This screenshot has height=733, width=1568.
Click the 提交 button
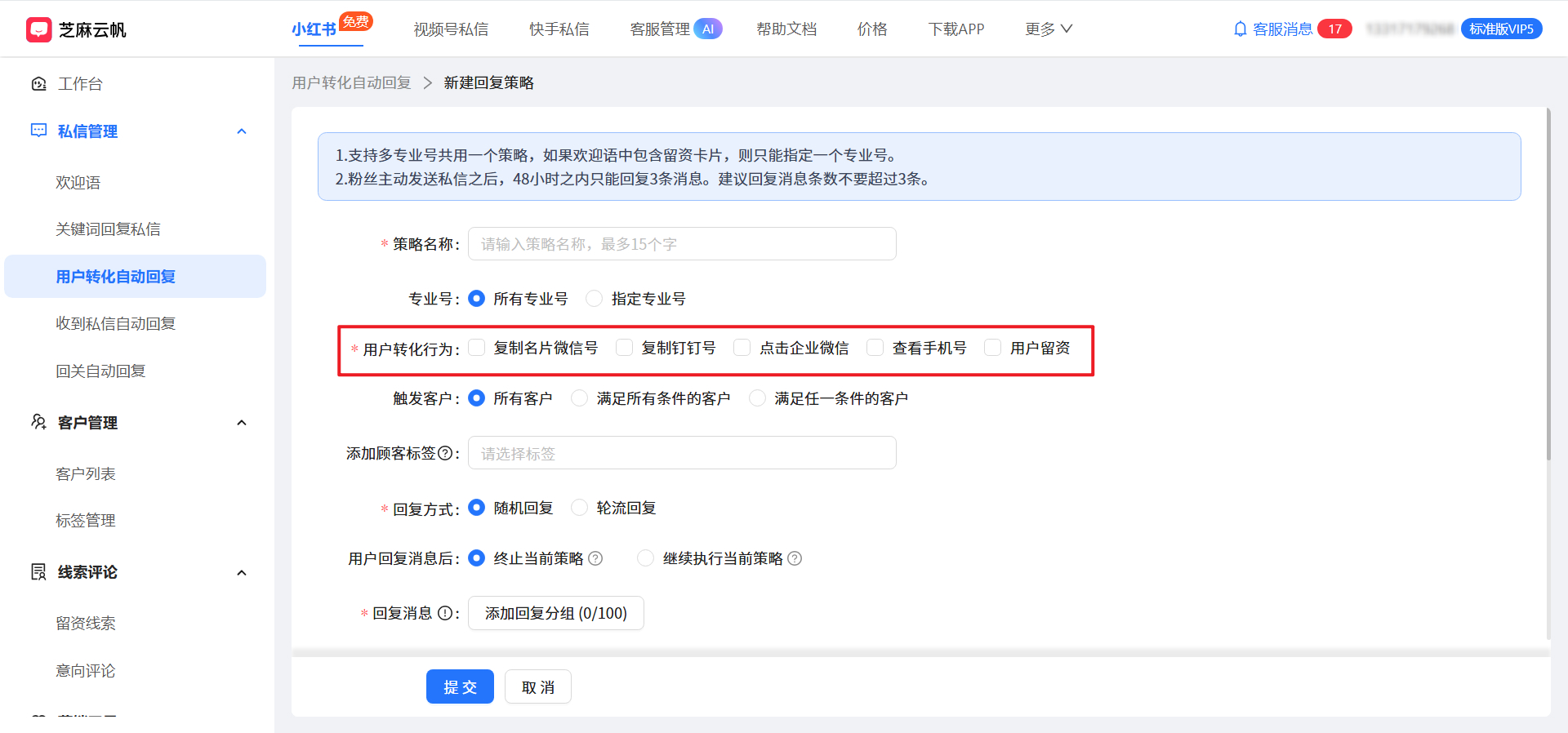(460, 686)
